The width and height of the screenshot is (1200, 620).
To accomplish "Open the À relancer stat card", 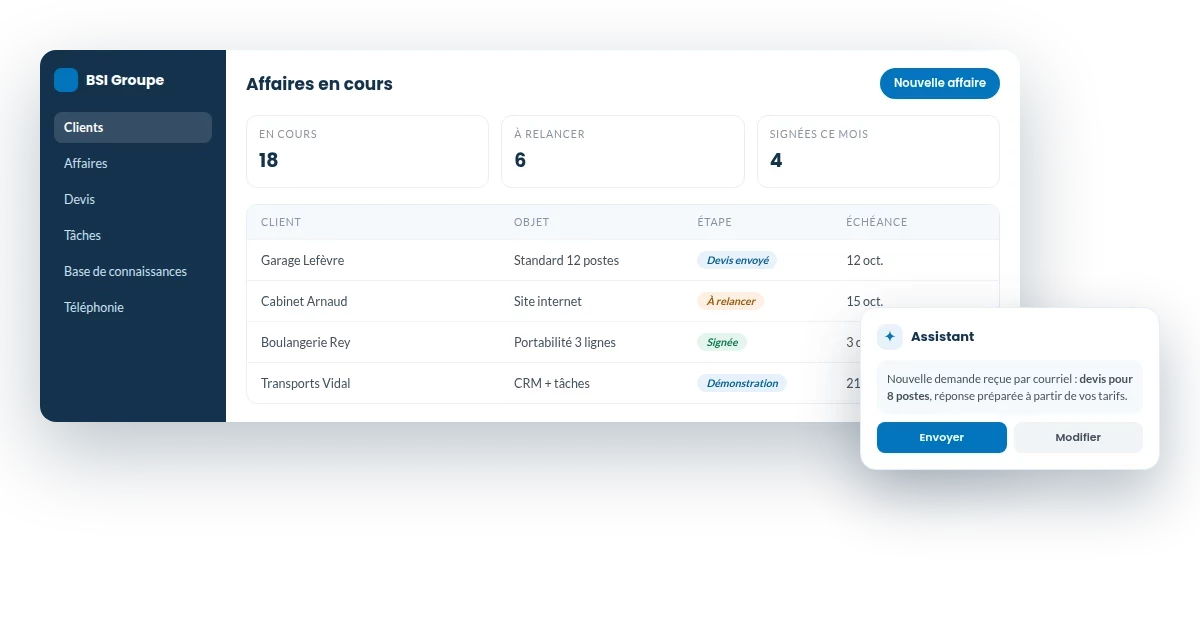I will pos(623,151).
